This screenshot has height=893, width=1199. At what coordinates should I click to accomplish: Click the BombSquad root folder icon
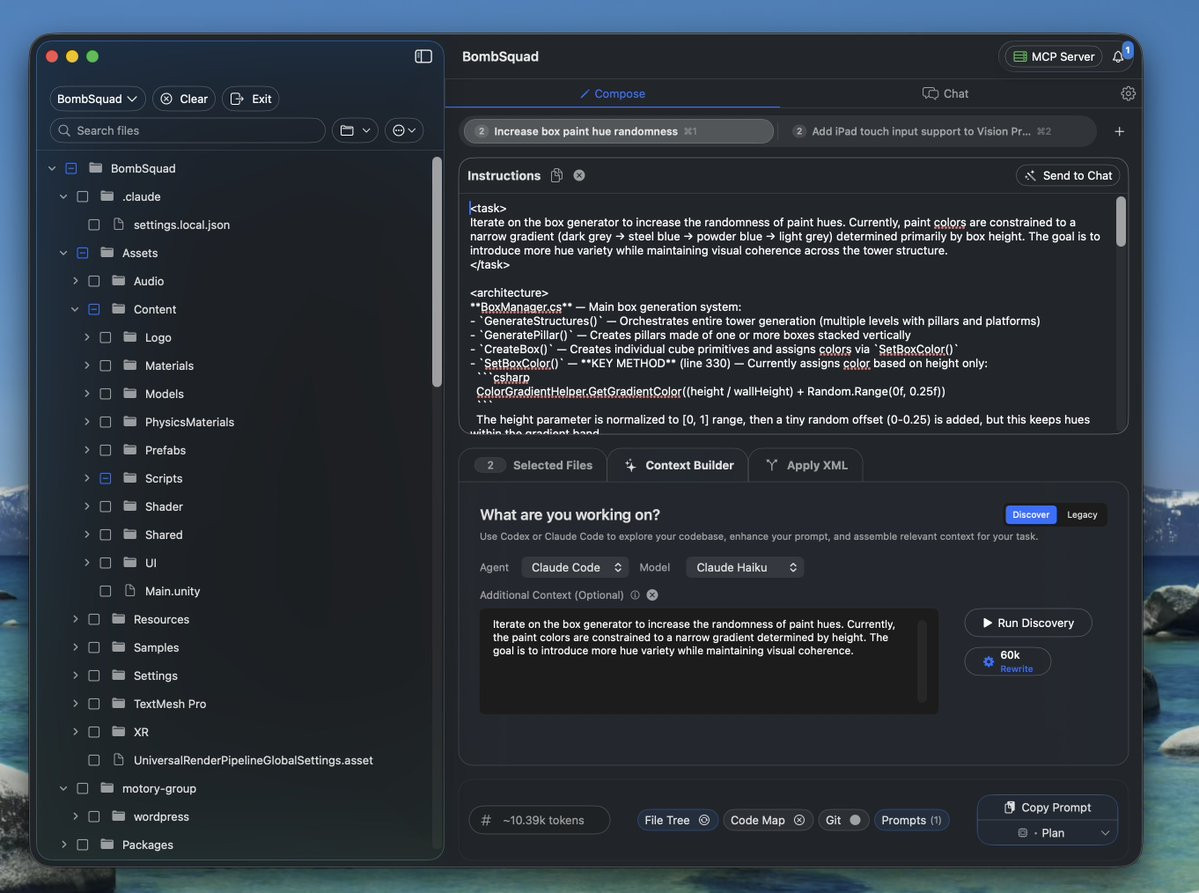coord(96,167)
